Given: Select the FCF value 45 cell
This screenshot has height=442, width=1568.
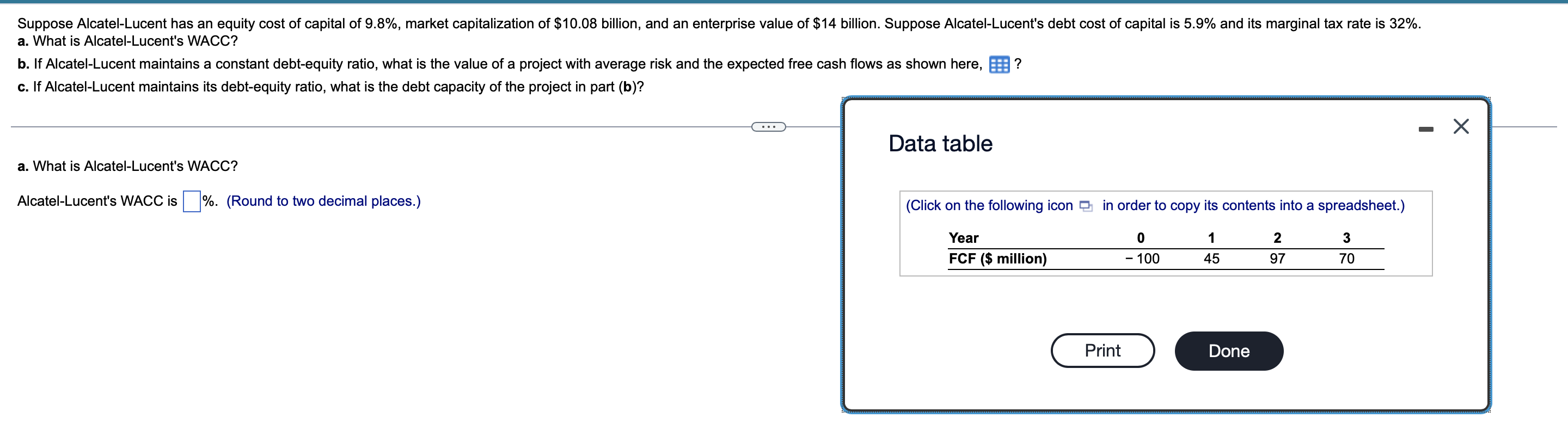Looking at the screenshot, I should pyautogui.click(x=1211, y=259).
